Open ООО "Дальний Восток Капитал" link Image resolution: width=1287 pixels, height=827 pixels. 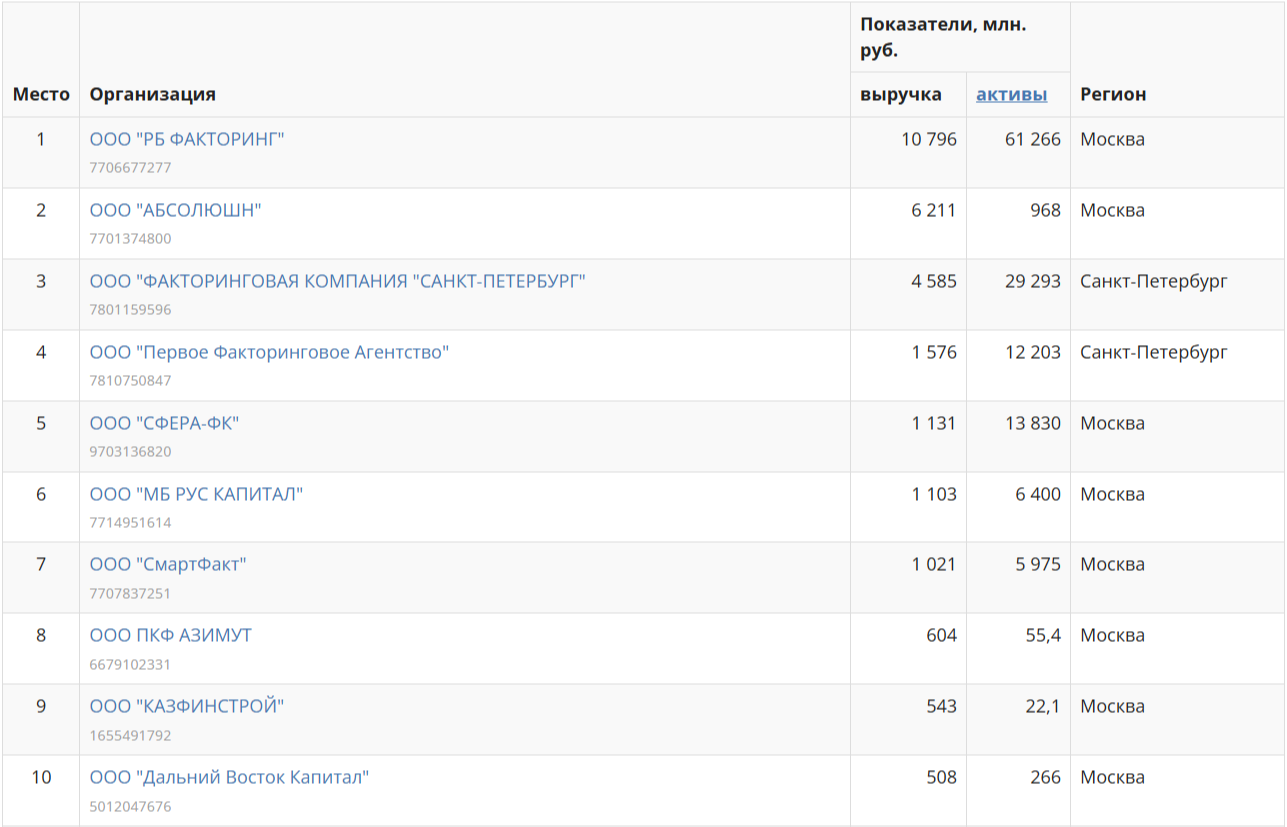229,777
